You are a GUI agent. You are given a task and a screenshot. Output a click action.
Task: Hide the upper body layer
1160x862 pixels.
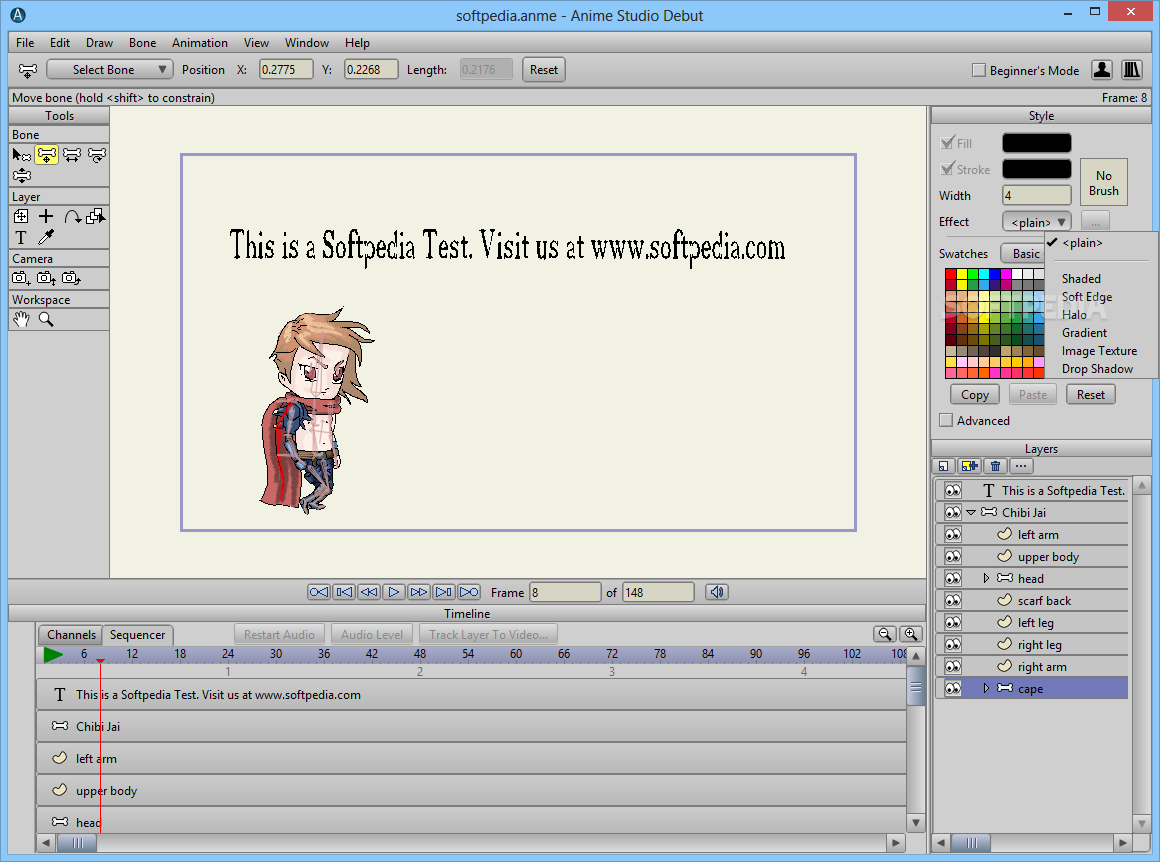[953, 556]
